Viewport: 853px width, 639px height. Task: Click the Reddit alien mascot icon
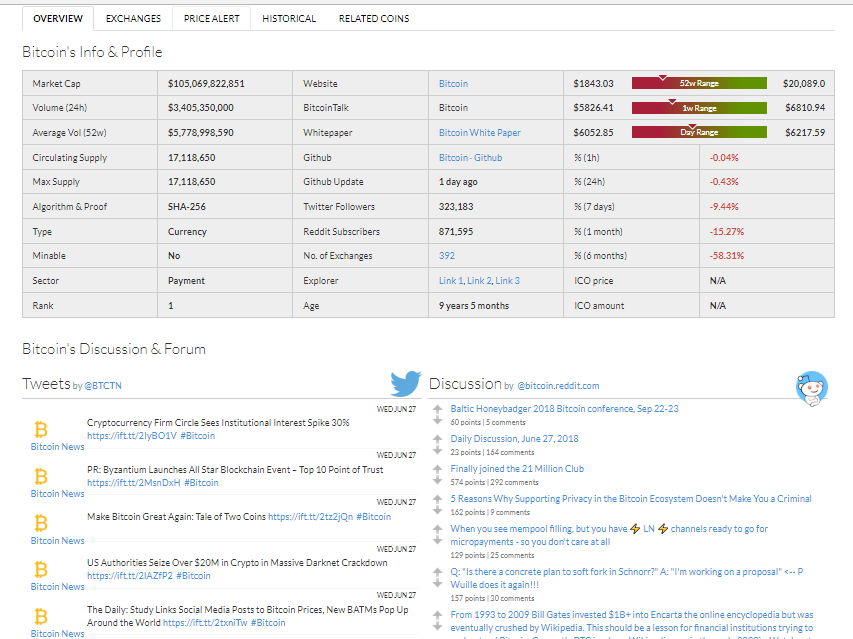coord(812,388)
